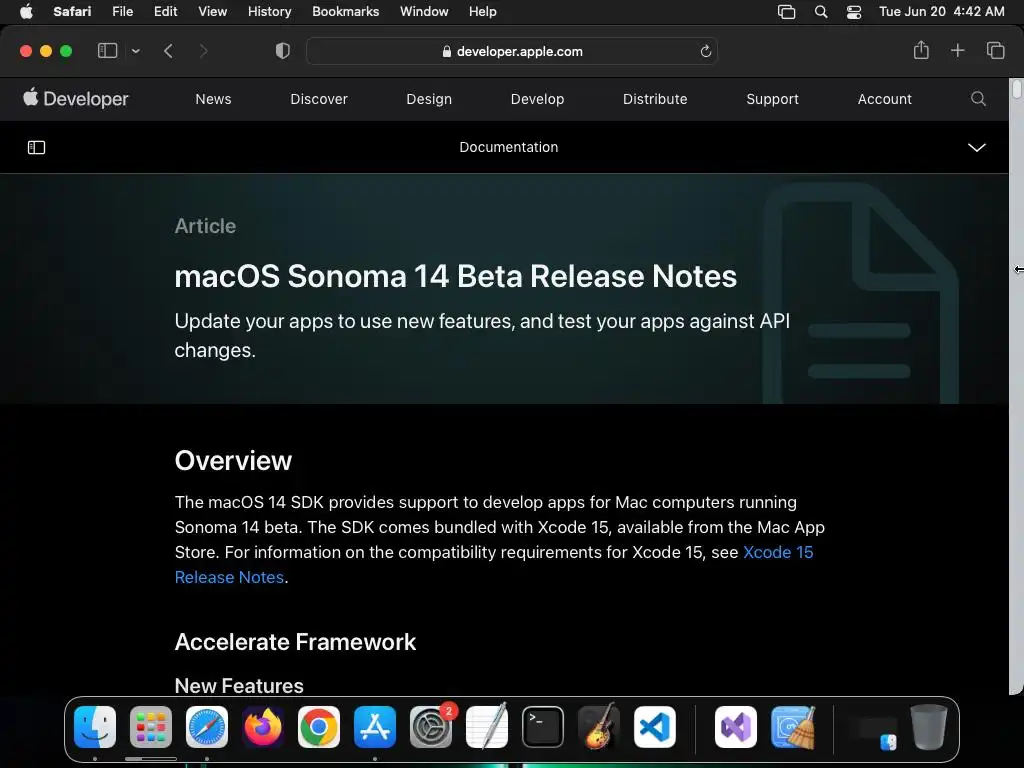Open Control Center
Image resolution: width=1024 pixels, height=768 pixels.
(854, 12)
